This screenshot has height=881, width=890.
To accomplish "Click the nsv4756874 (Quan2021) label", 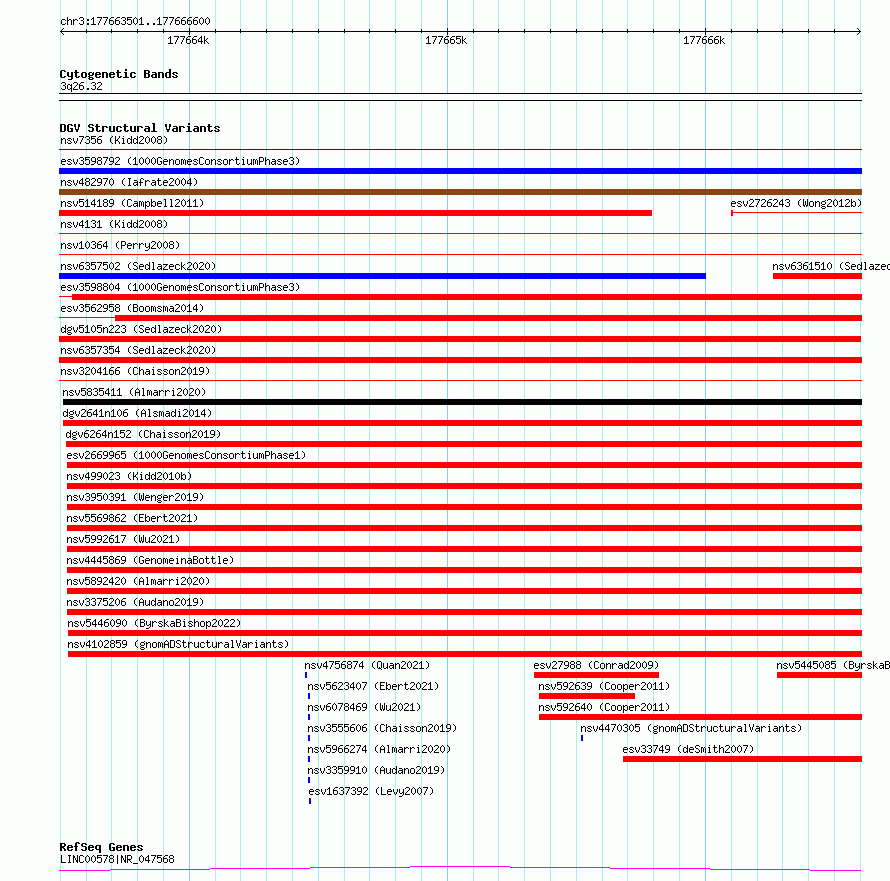I will (x=367, y=665).
